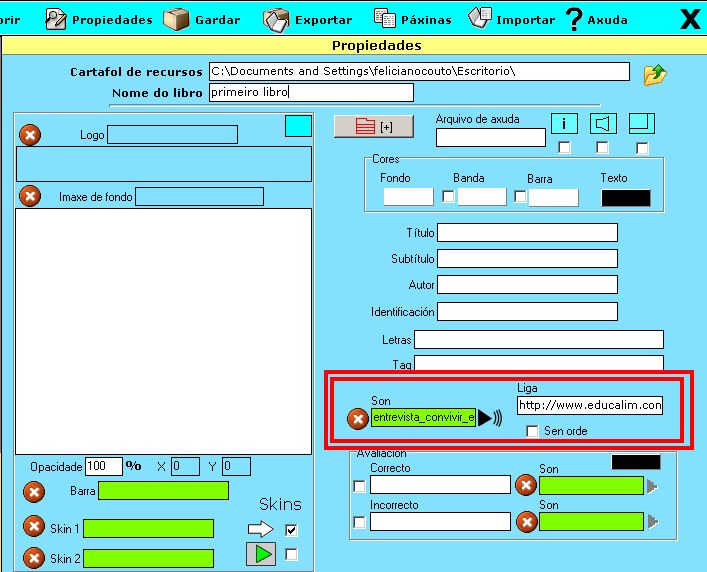Open Axuda help
Viewport: 707px width, 572px height.
click(x=596, y=19)
